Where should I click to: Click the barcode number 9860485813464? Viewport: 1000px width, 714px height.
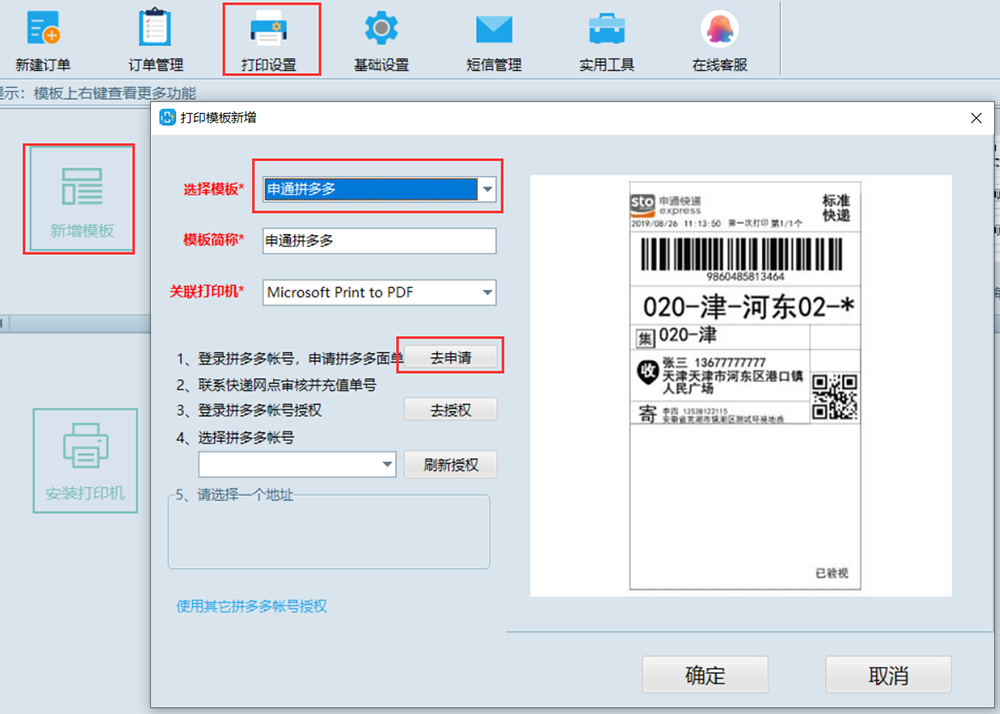click(x=745, y=277)
